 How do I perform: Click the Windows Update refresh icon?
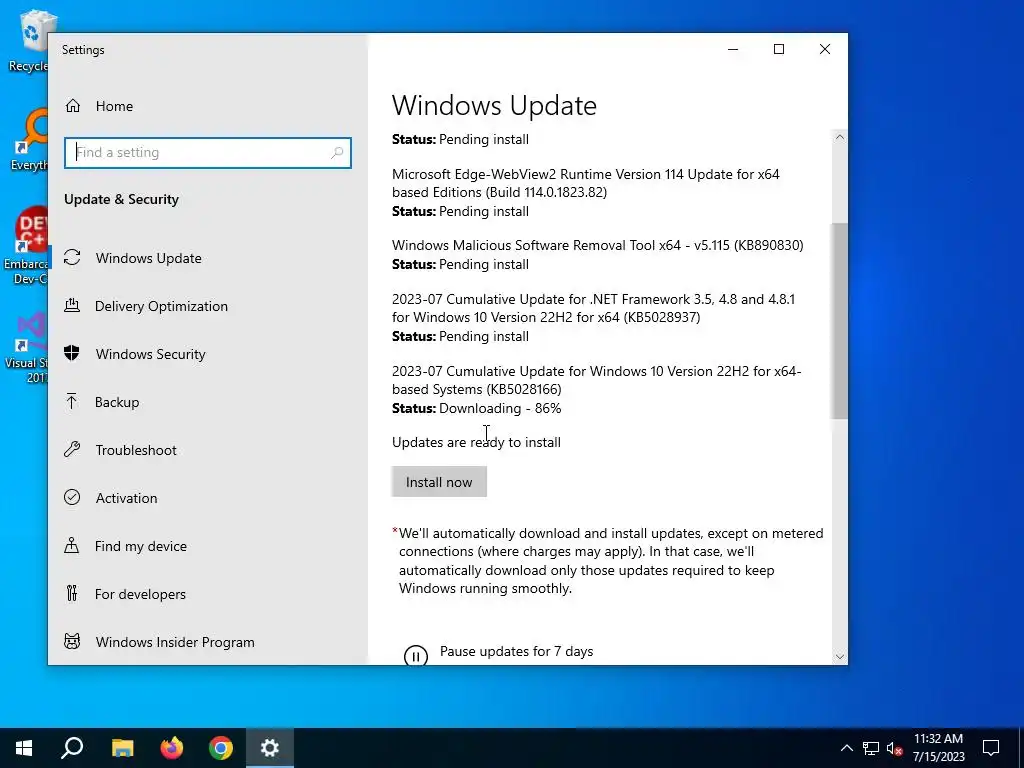[72, 257]
